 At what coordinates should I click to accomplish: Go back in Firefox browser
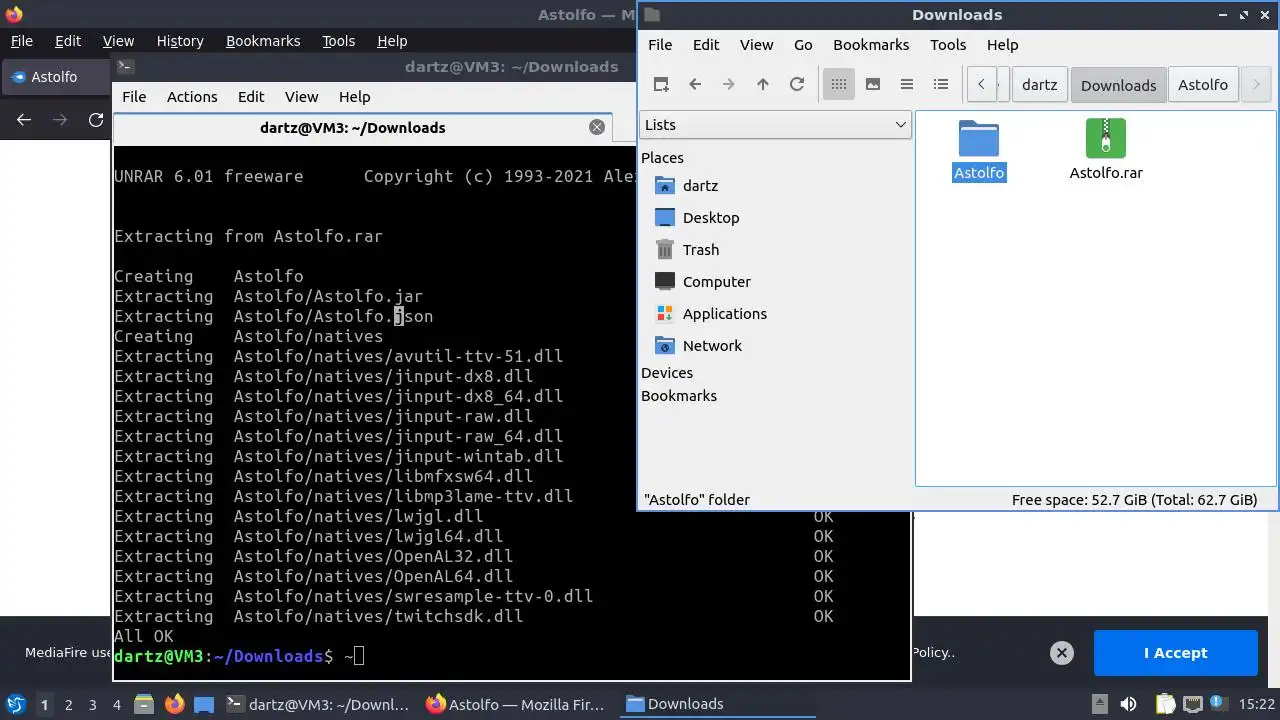tap(24, 119)
